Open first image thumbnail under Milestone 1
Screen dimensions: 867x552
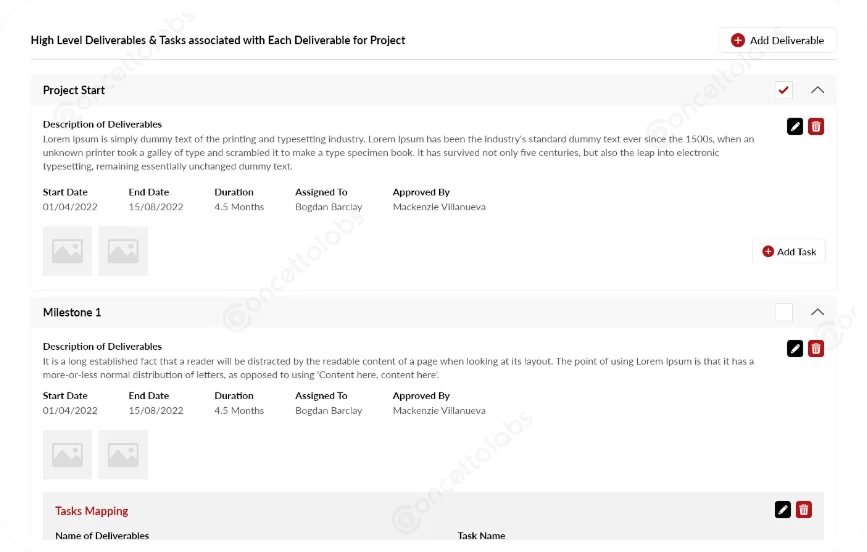click(x=67, y=455)
